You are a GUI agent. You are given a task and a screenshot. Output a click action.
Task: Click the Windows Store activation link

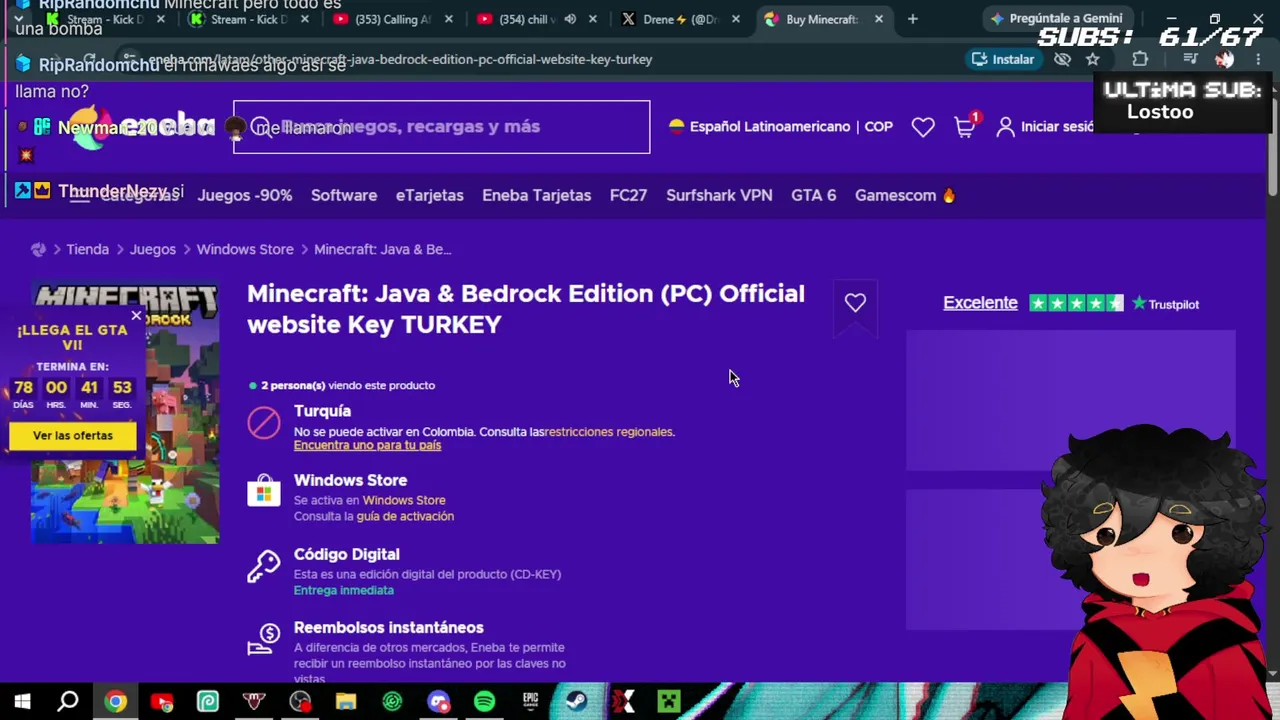coord(404,500)
